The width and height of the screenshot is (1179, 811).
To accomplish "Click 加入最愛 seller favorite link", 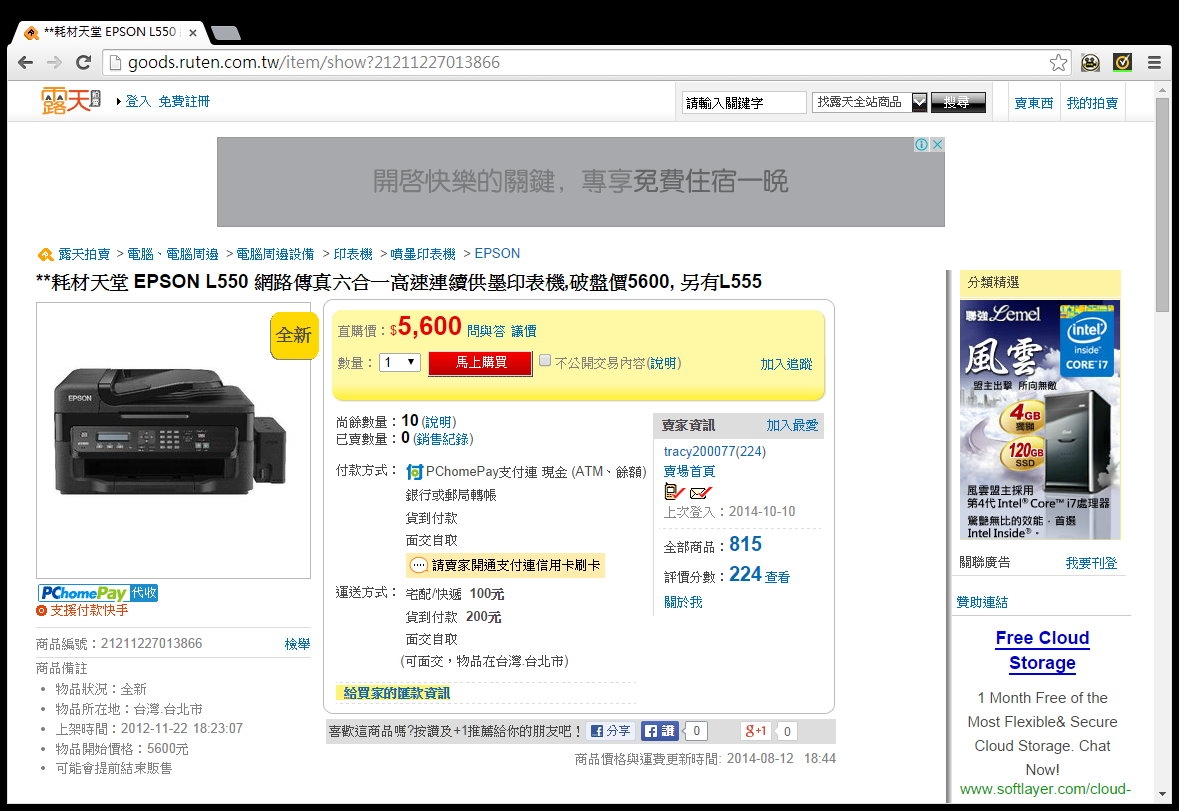I will pos(792,425).
